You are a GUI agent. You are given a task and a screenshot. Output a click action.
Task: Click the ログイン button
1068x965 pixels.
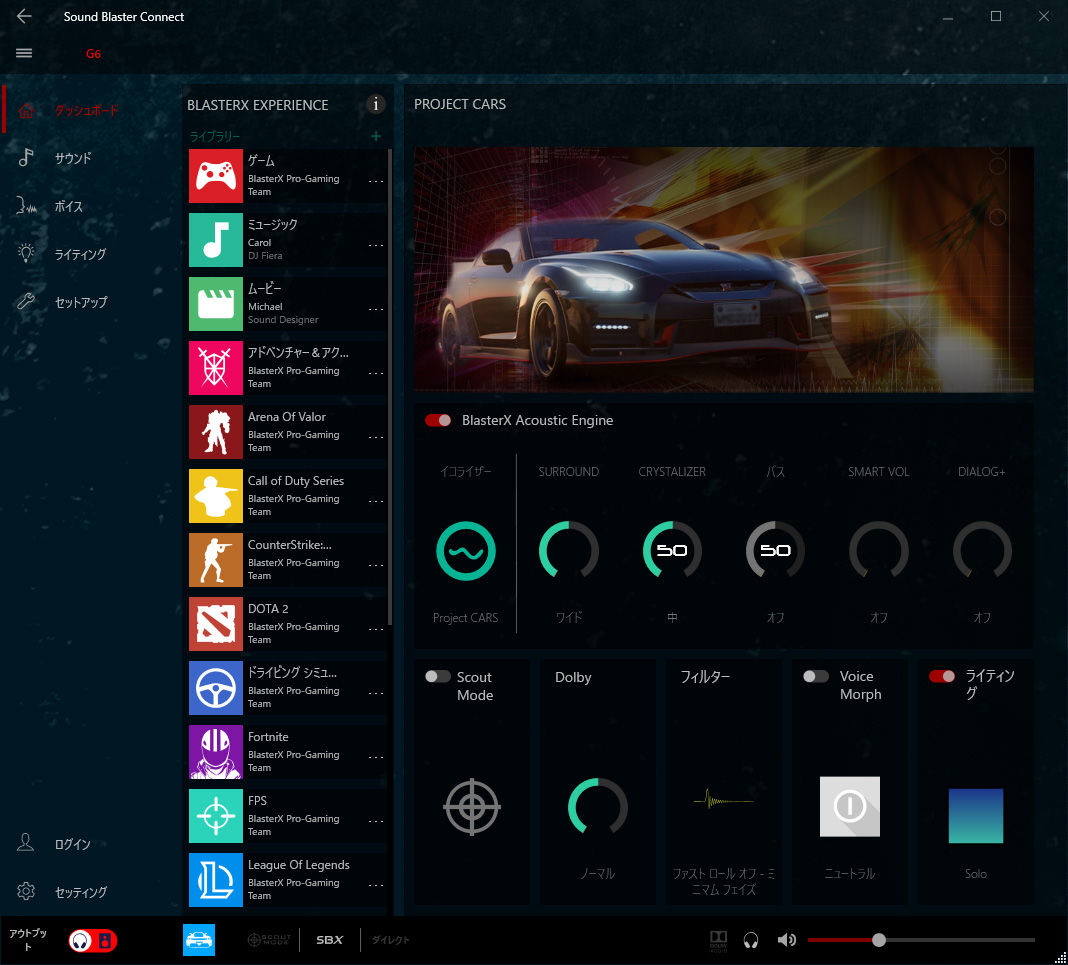click(72, 844)
